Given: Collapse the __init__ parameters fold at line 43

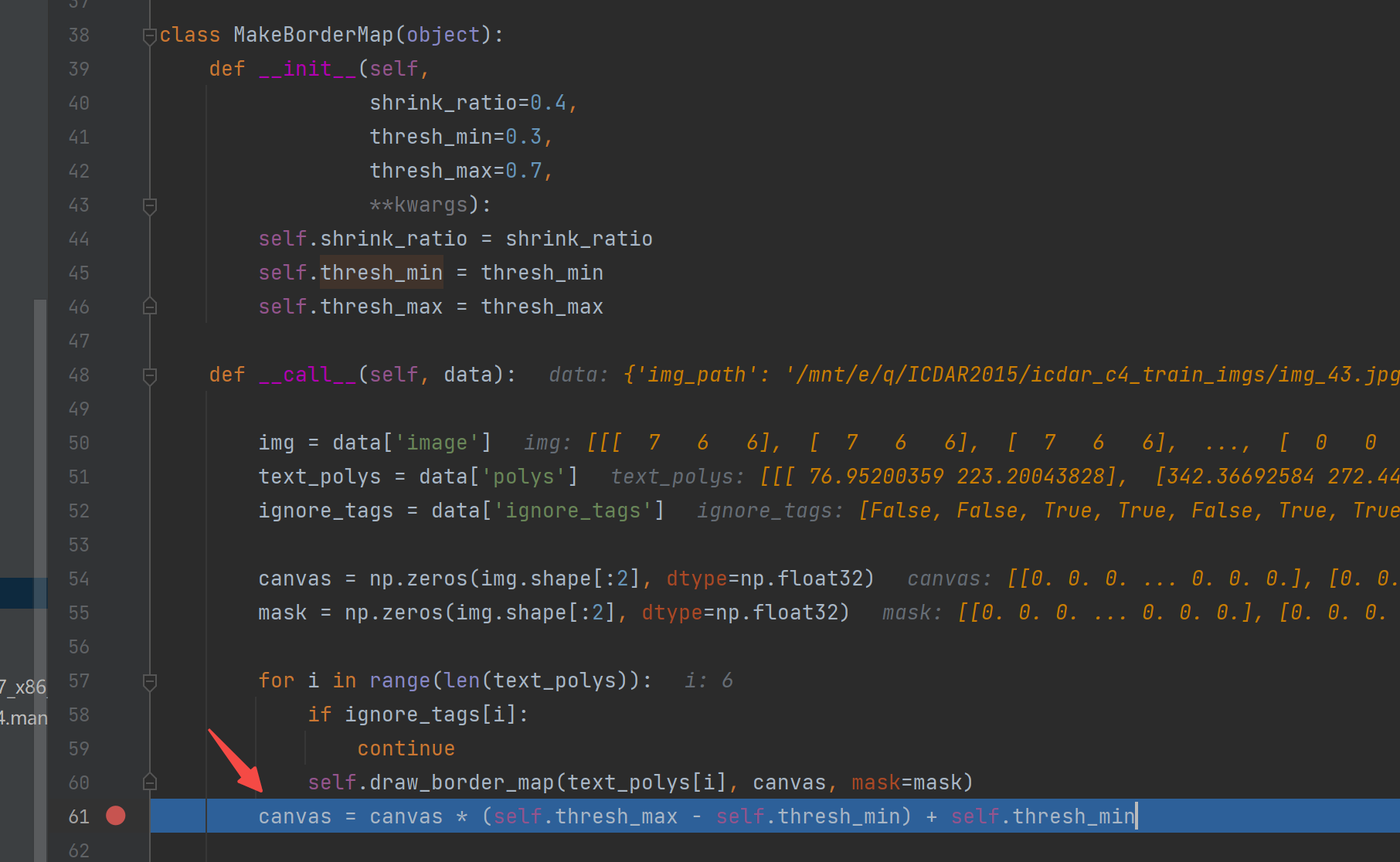Looking at the screenshot, I should 150,205.
